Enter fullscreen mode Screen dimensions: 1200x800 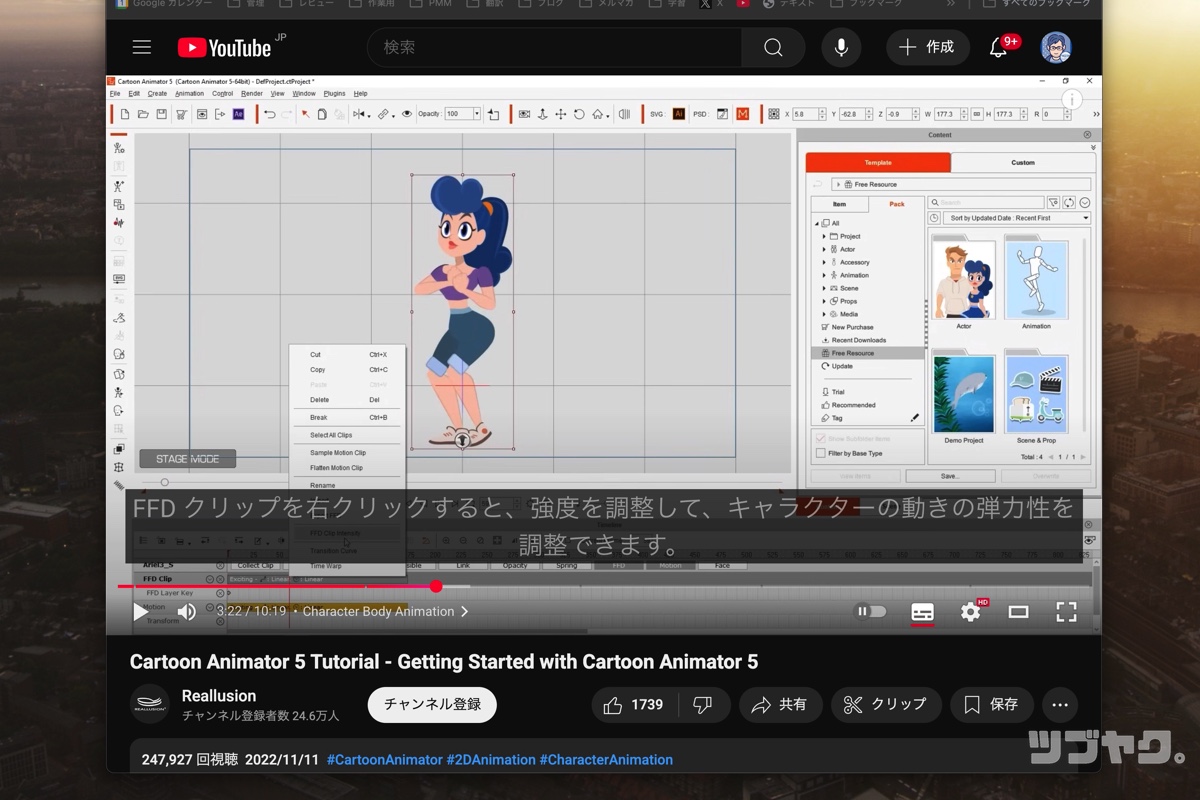tap(1066, 612)
